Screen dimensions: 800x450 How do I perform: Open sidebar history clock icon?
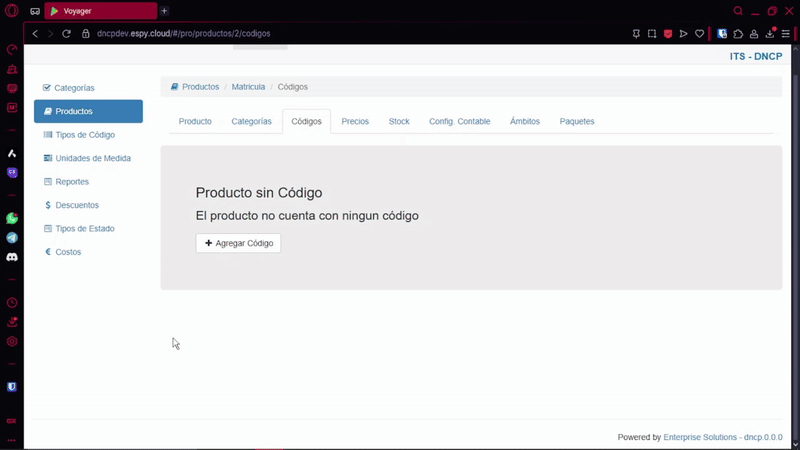pyautogui.click(x=12, y=303)
